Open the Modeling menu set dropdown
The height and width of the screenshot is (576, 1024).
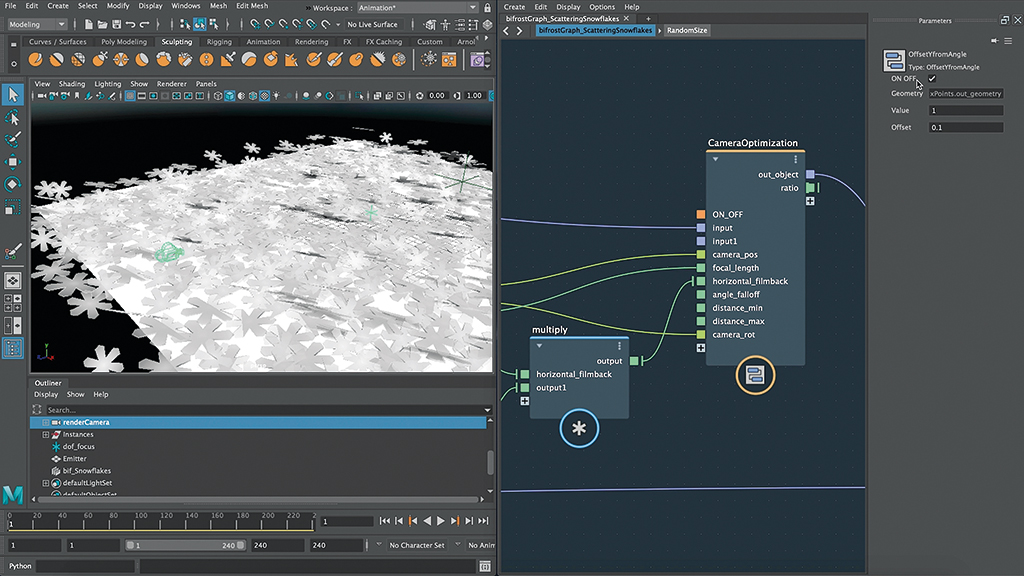click(37, 24)
